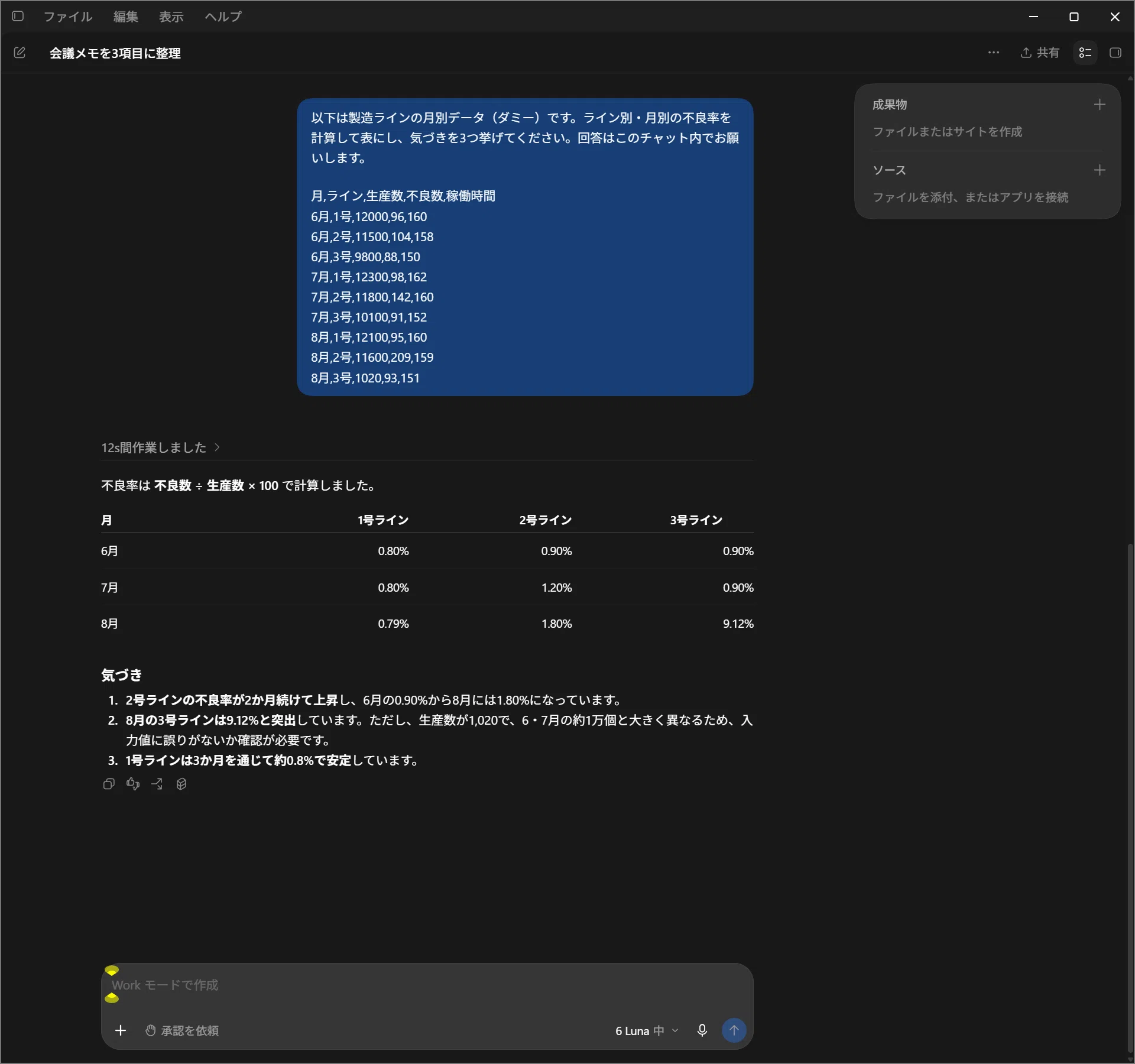Click the data line 8月,3号,1020,93,151
Image resolution: width=1135 pixels, height=1064 pixels.
[365, 378]
